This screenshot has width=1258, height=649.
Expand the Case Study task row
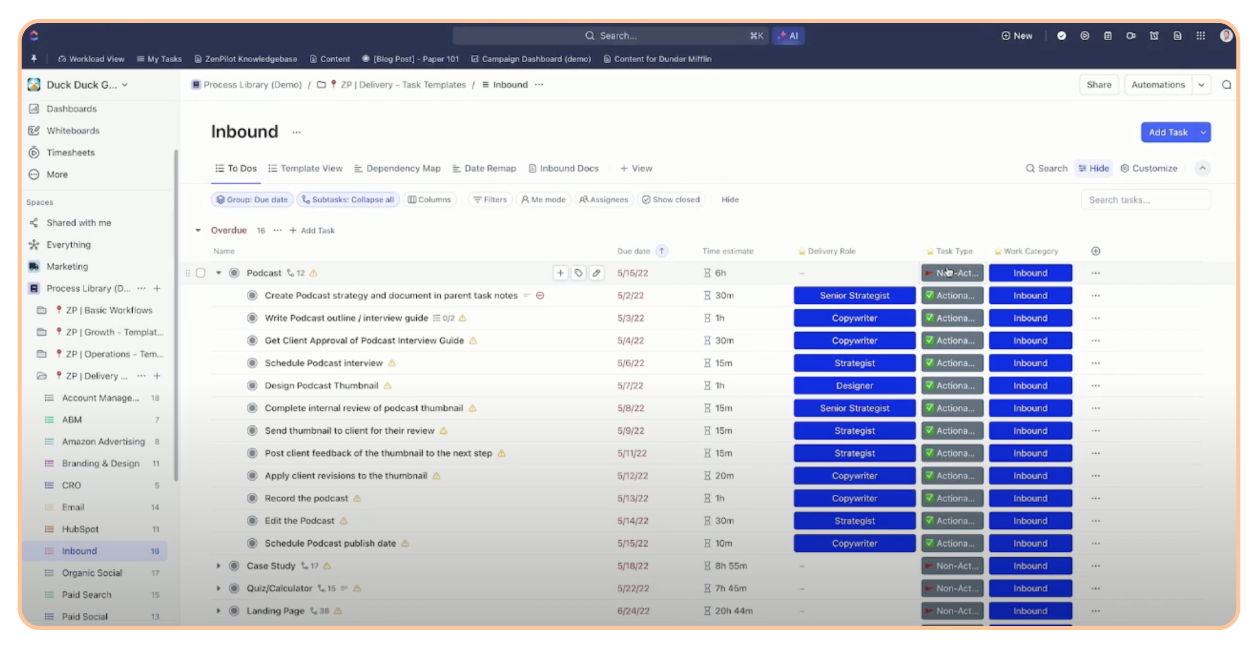[x=219, y=565]
